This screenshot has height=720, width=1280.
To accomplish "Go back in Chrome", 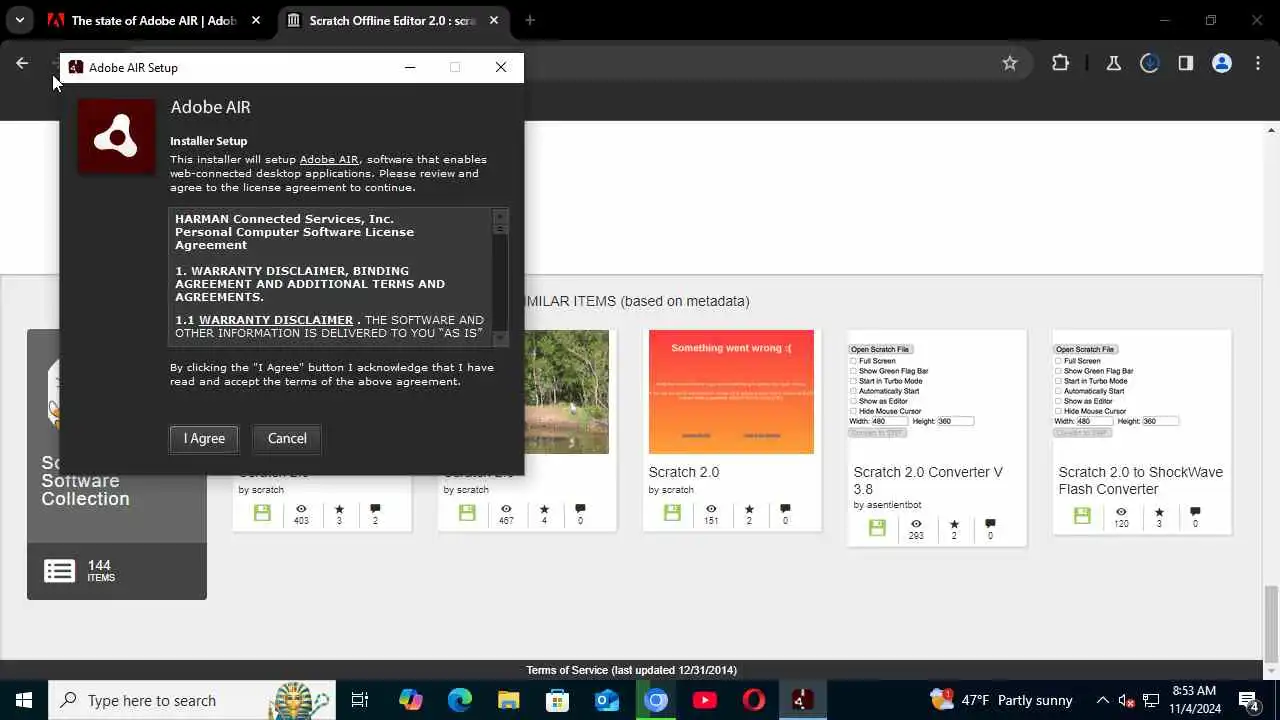I will 22,63.
